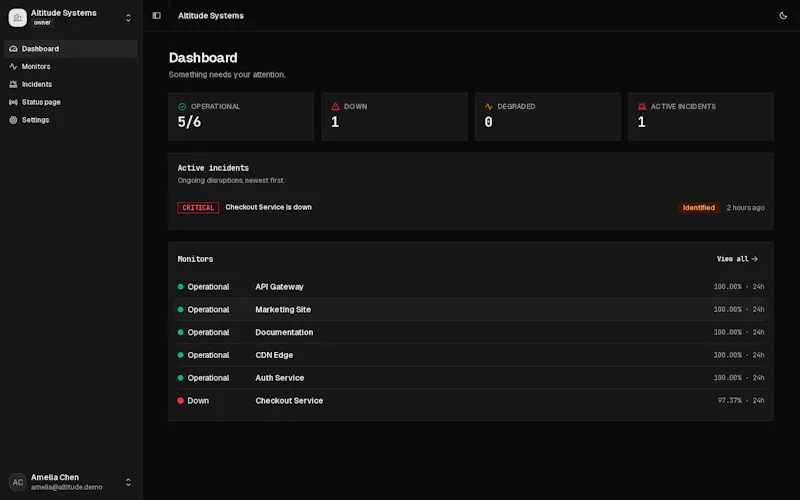This screenshot has width=800, height=500.
Task: Open the Documentation monitor
Action: click(x=470, y=332)
